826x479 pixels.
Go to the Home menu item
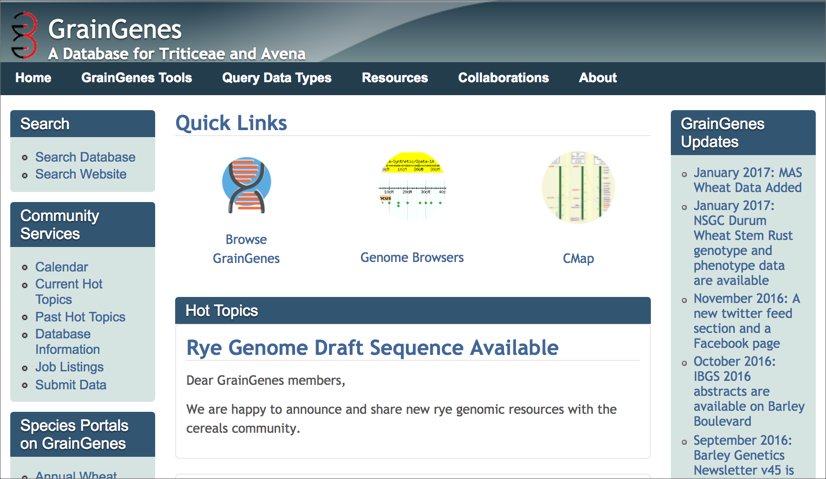tap(33, 78)
